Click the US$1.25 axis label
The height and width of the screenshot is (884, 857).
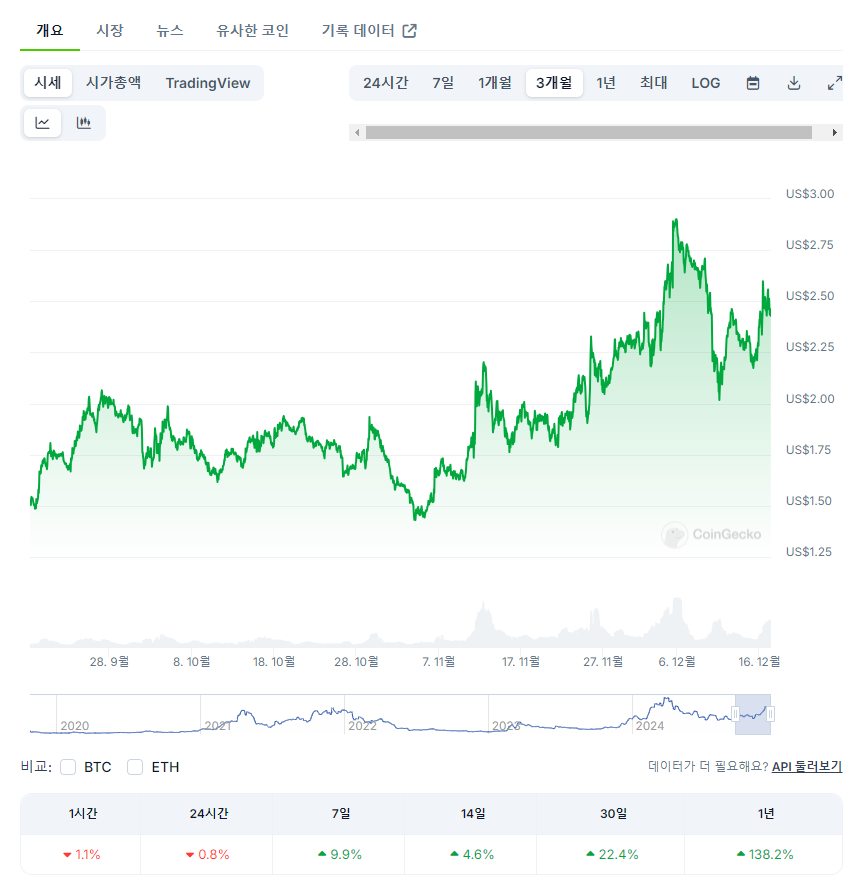click(x=809, y=552)
